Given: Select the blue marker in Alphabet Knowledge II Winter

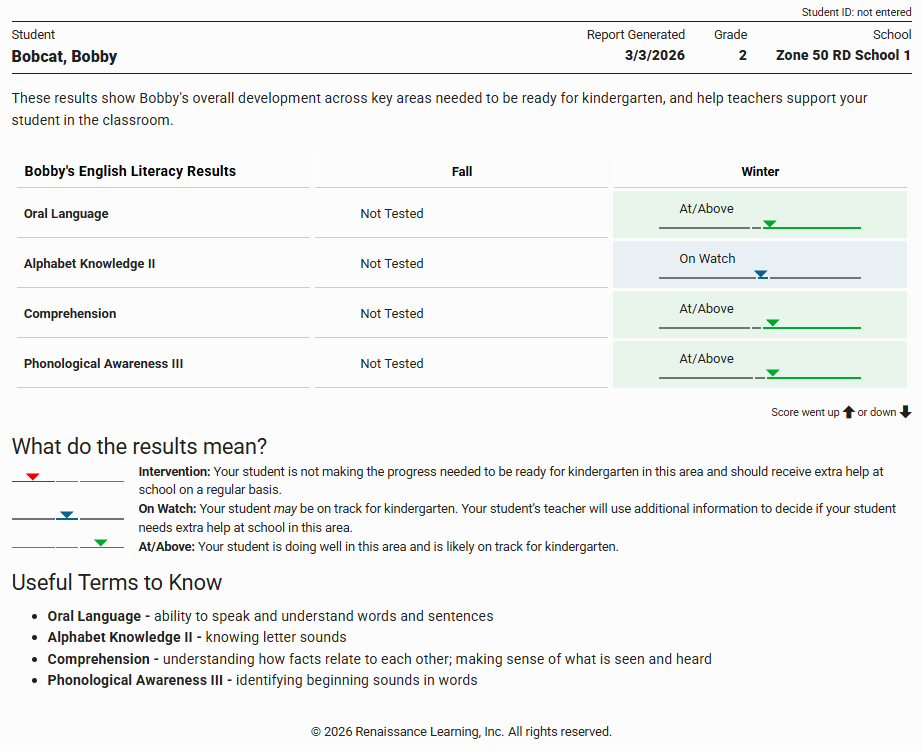Looking at the screenshot, I should tap(761, 274).
